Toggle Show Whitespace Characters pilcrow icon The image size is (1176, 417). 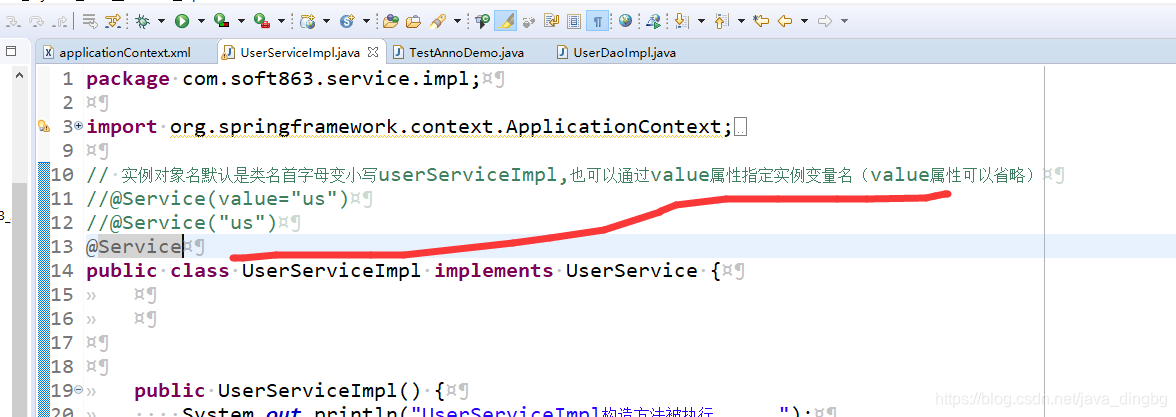pyautogui.click(x=598, y=22)
